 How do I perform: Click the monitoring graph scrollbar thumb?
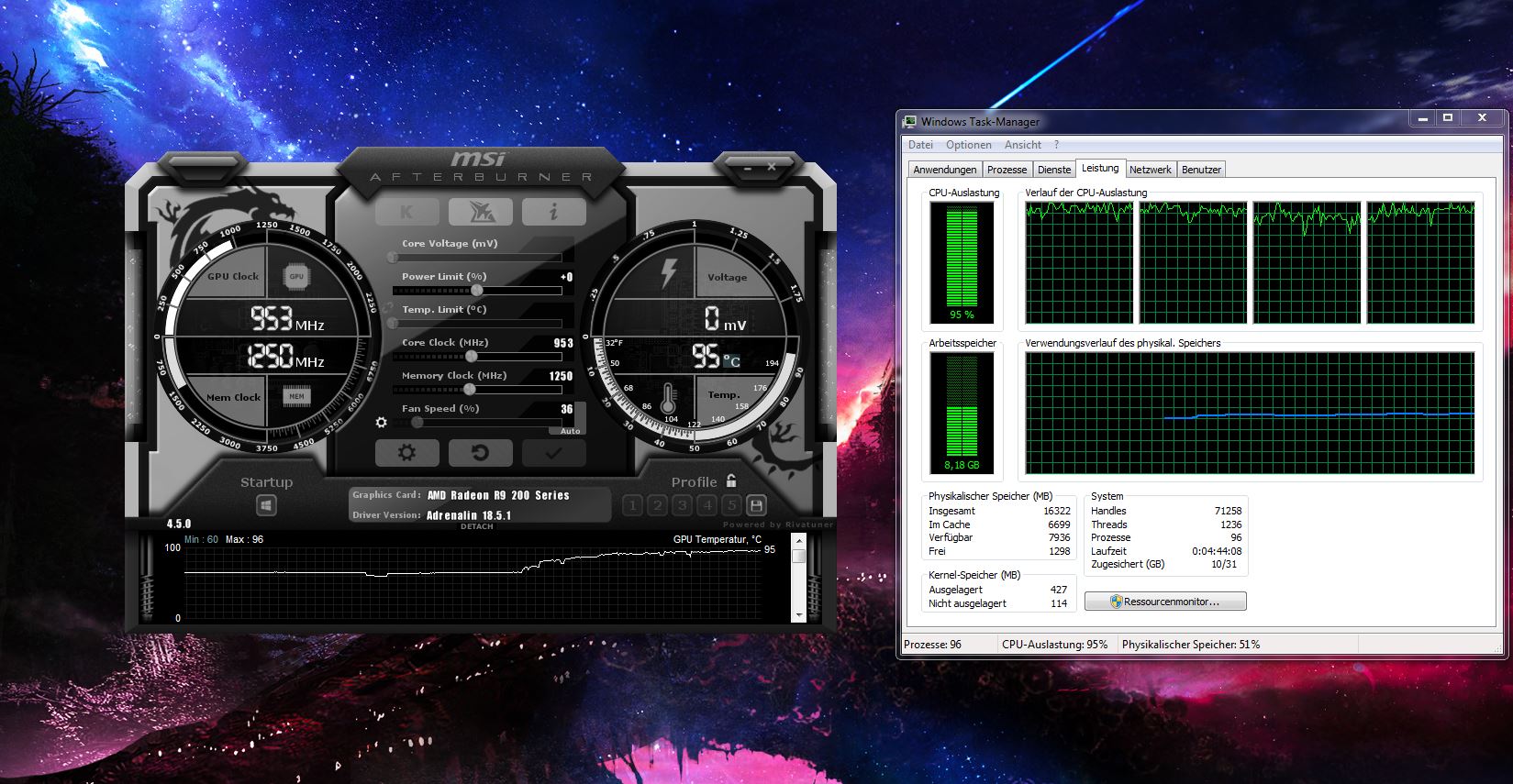point(798,556)
